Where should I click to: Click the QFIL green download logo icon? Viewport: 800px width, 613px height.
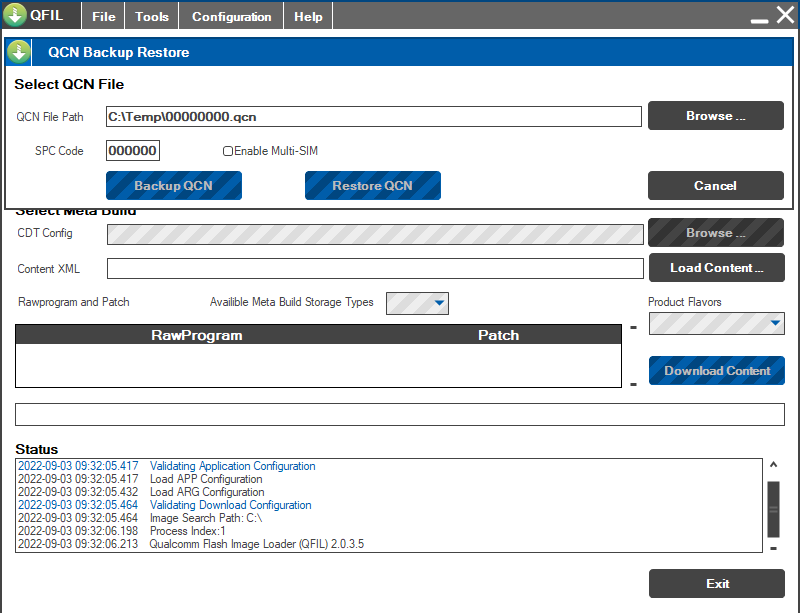[15, 15]
